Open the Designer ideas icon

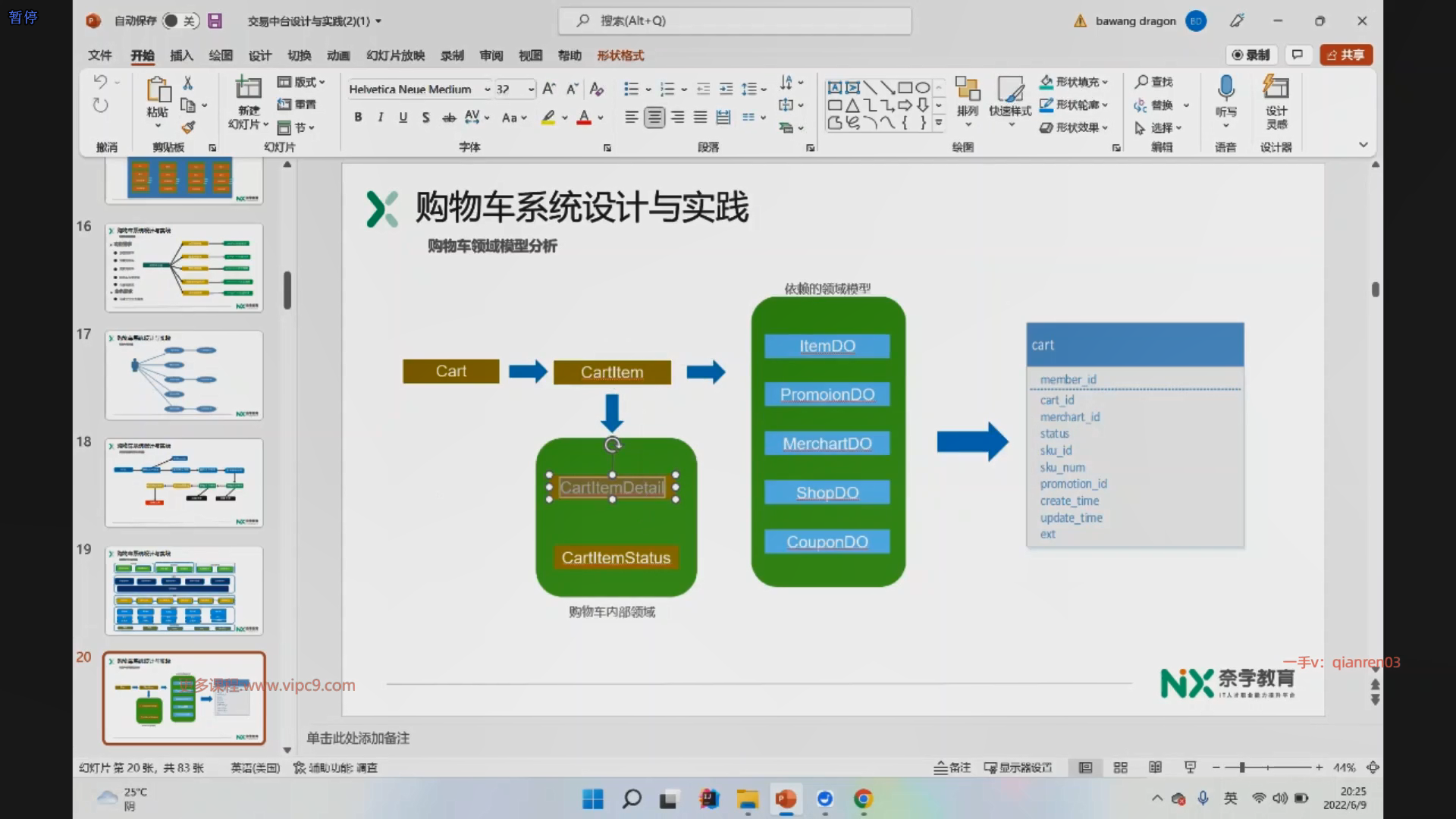point(1276,88)
